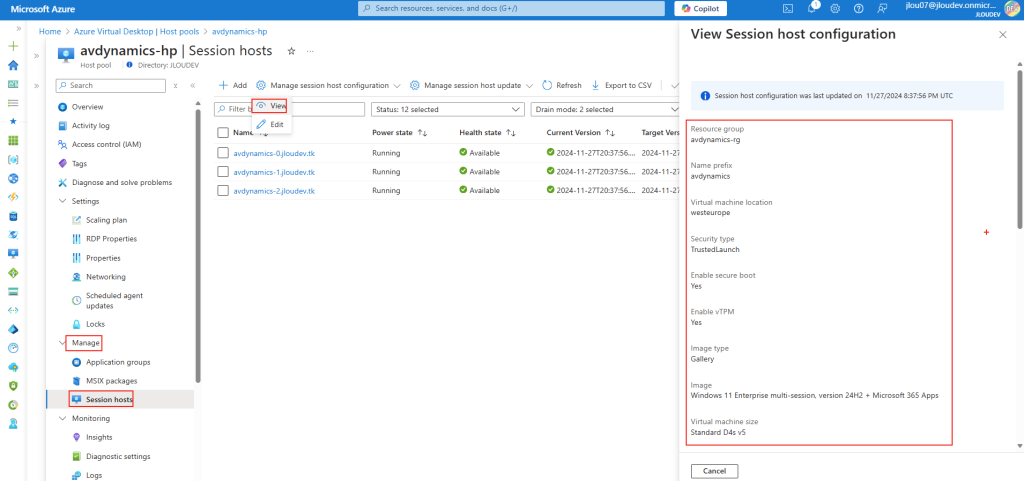
Task: Open portal Settings gear in top bar
Action: pos(835,8)
